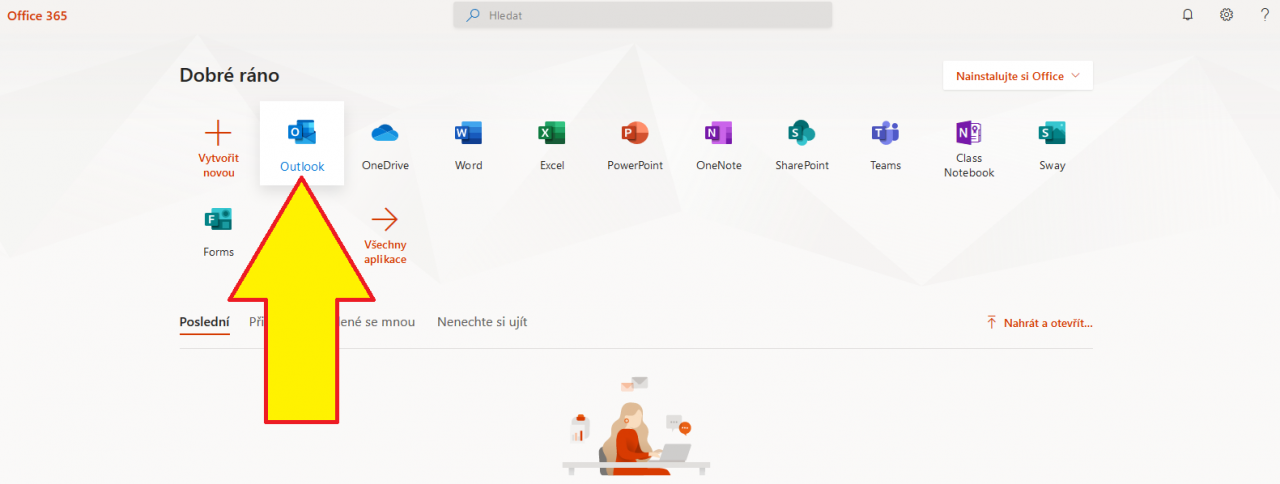Screen dimensions: 1280x484
Task: Open the Forms app
Action: 218,230
